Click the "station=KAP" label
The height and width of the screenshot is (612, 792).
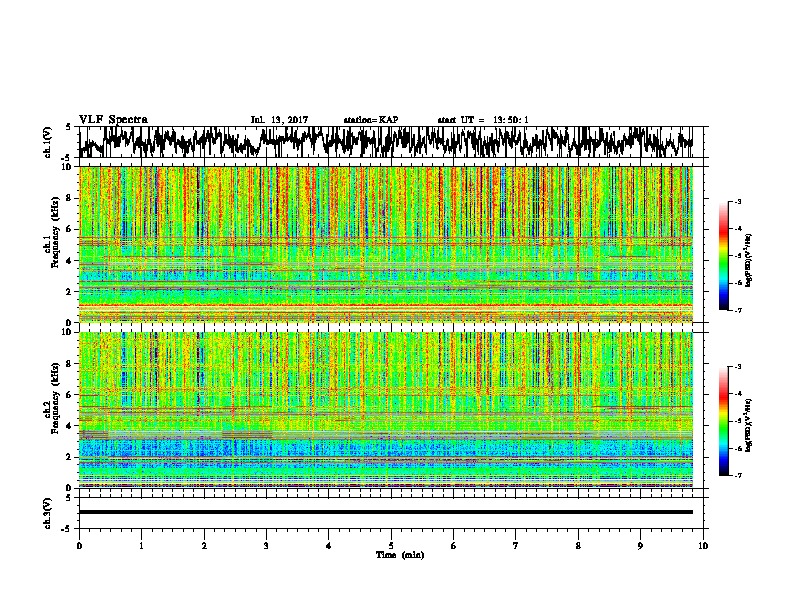371,120
